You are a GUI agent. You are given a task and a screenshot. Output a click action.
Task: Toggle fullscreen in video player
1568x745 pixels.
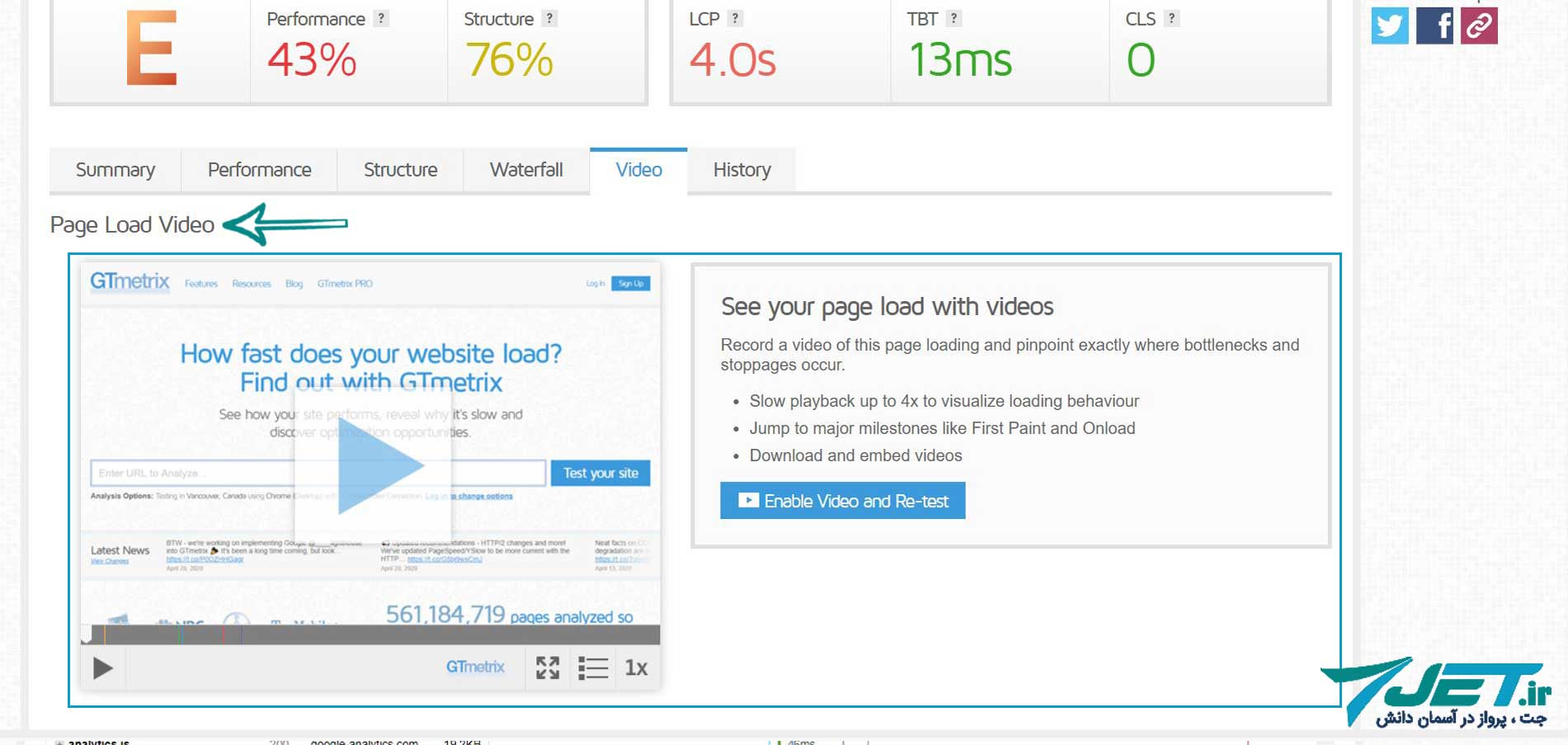click(548, 667)
